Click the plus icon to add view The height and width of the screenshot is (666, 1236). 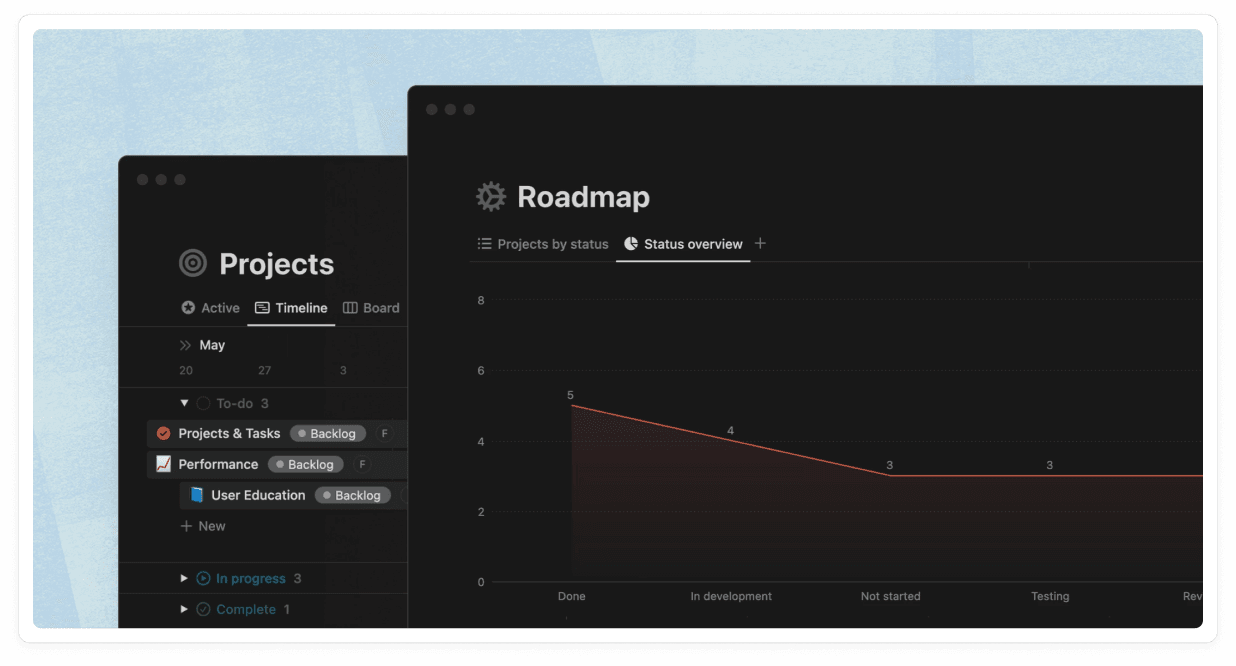tap(760, 243)
